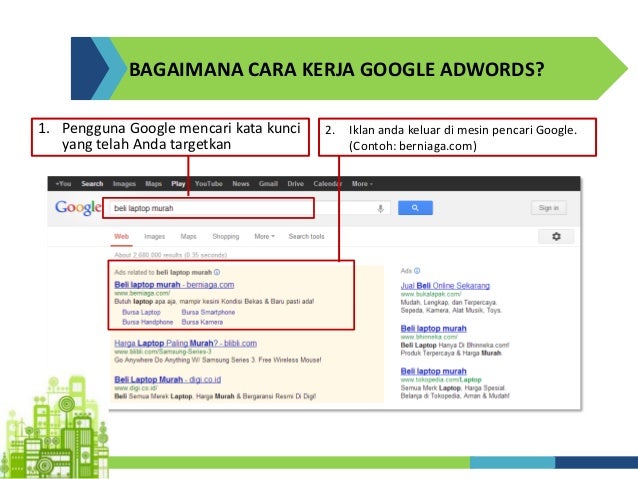Open Gmail in the top black bar
638x479 pixels.
coord(268,184)
